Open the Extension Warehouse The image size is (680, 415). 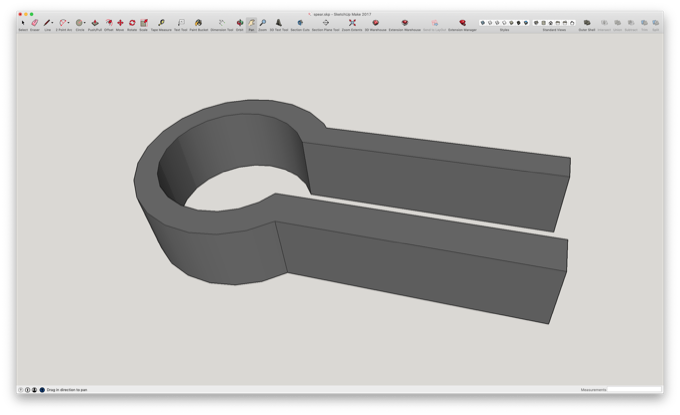click(405, 23)
